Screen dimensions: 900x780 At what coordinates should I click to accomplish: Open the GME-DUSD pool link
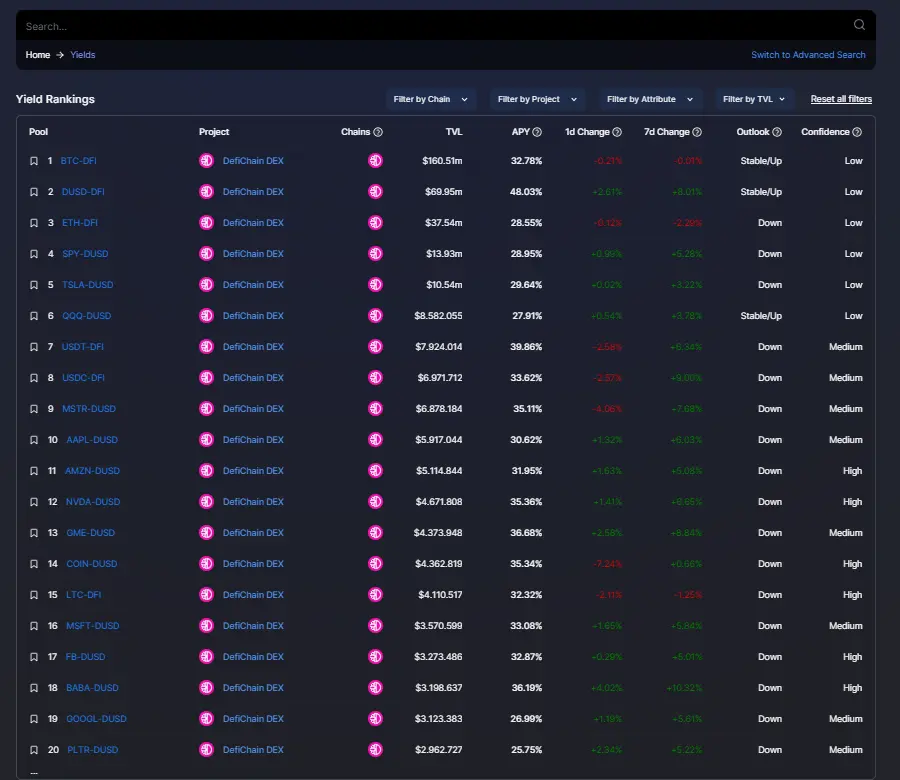91,533
